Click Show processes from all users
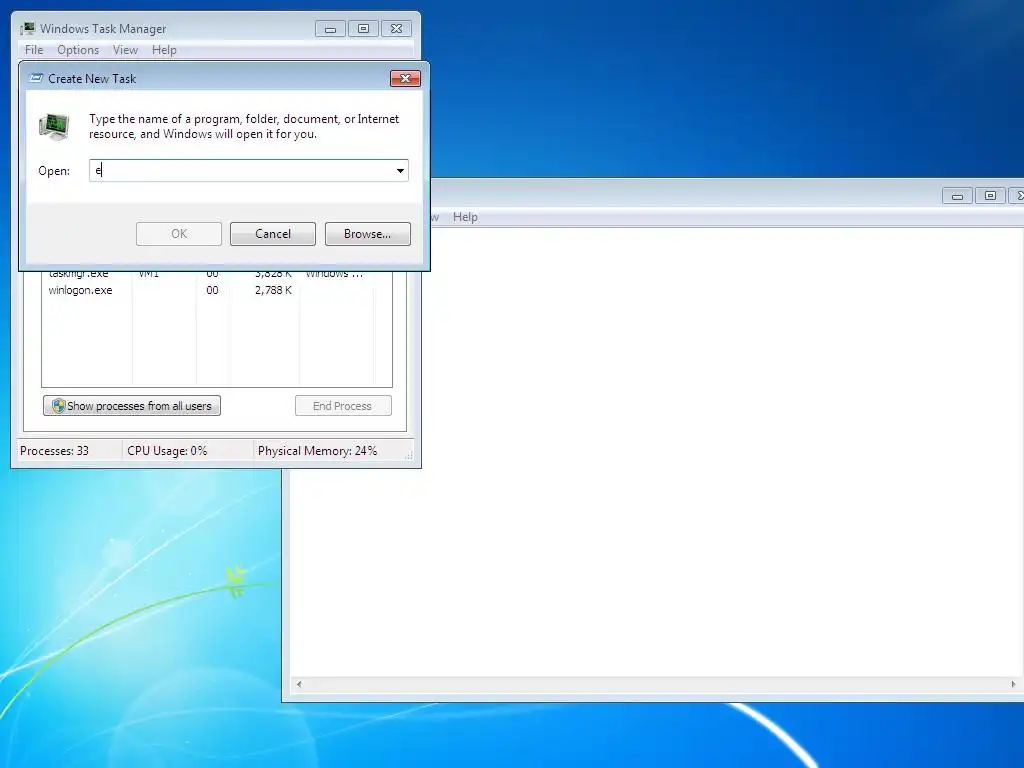The width and height of the screenshot is (1024, 768). click(x=132, y=406)
